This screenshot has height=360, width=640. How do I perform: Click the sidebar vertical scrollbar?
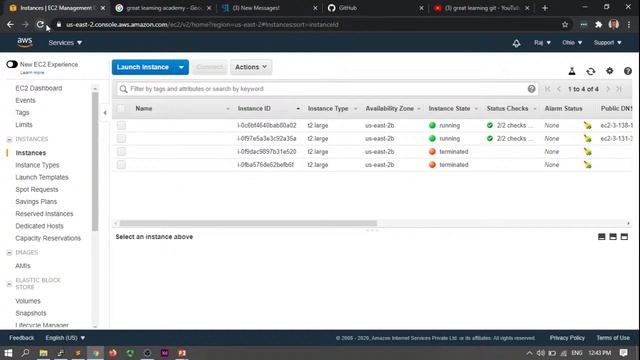95,161
